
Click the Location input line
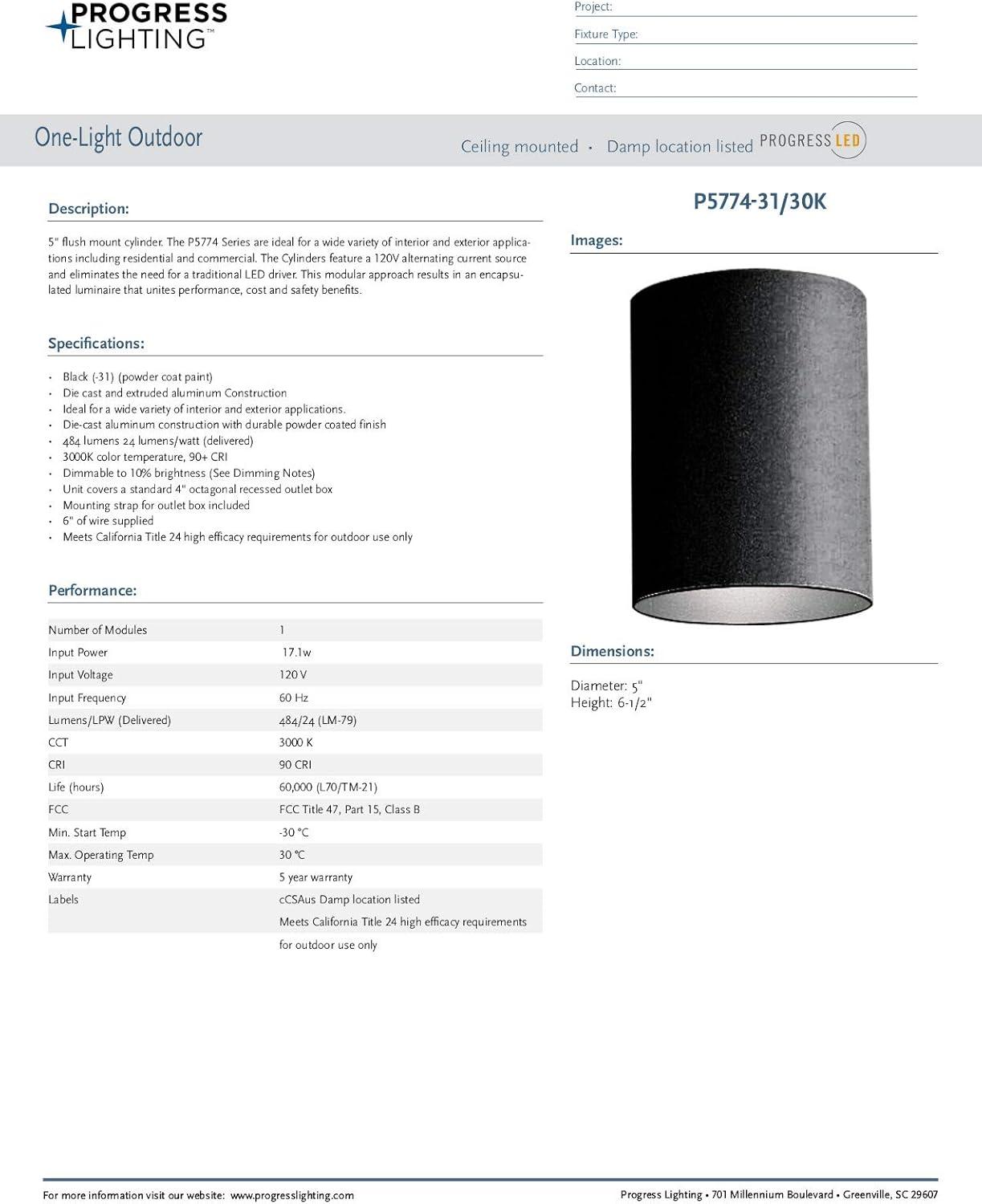[745, 61]
